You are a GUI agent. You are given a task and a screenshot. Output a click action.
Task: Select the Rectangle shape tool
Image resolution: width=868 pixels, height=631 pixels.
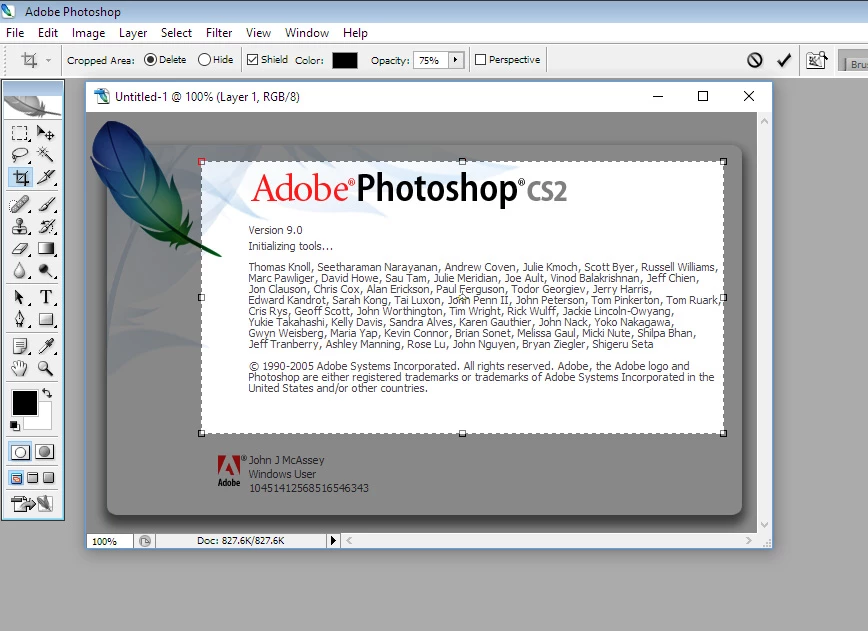[x=46, y=319]
